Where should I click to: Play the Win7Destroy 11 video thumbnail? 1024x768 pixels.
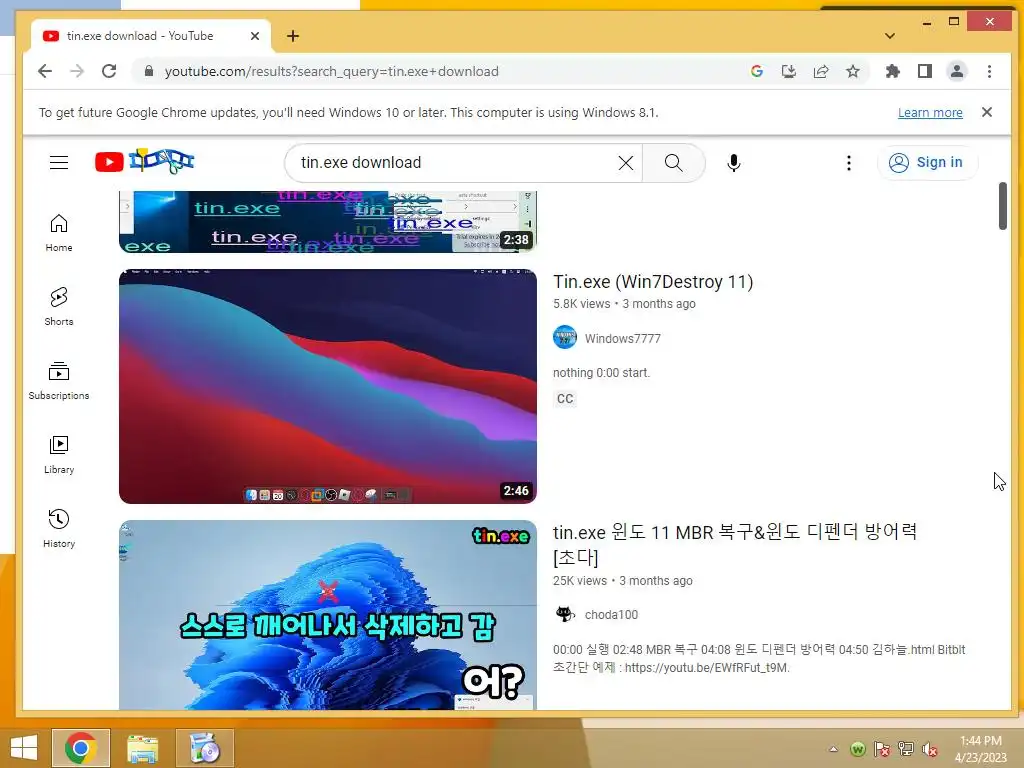tap(328, 386)
